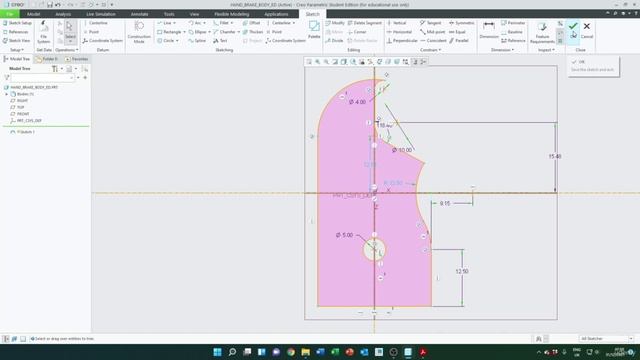This screenshot has width=640, height=360.
Task: Open the All Sketcher selection filter
Action: [x=606, y=338]
